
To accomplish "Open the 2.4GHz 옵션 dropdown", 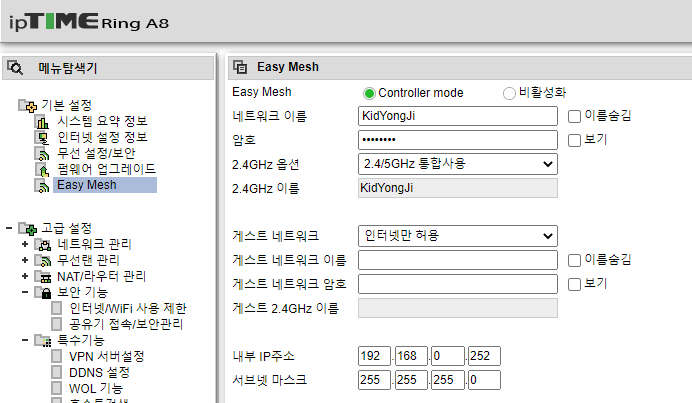I will coord(458,164).
